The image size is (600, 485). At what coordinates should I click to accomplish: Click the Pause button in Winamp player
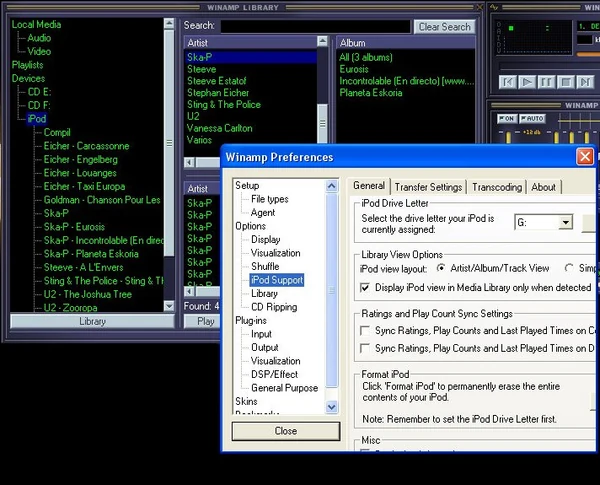546,82
